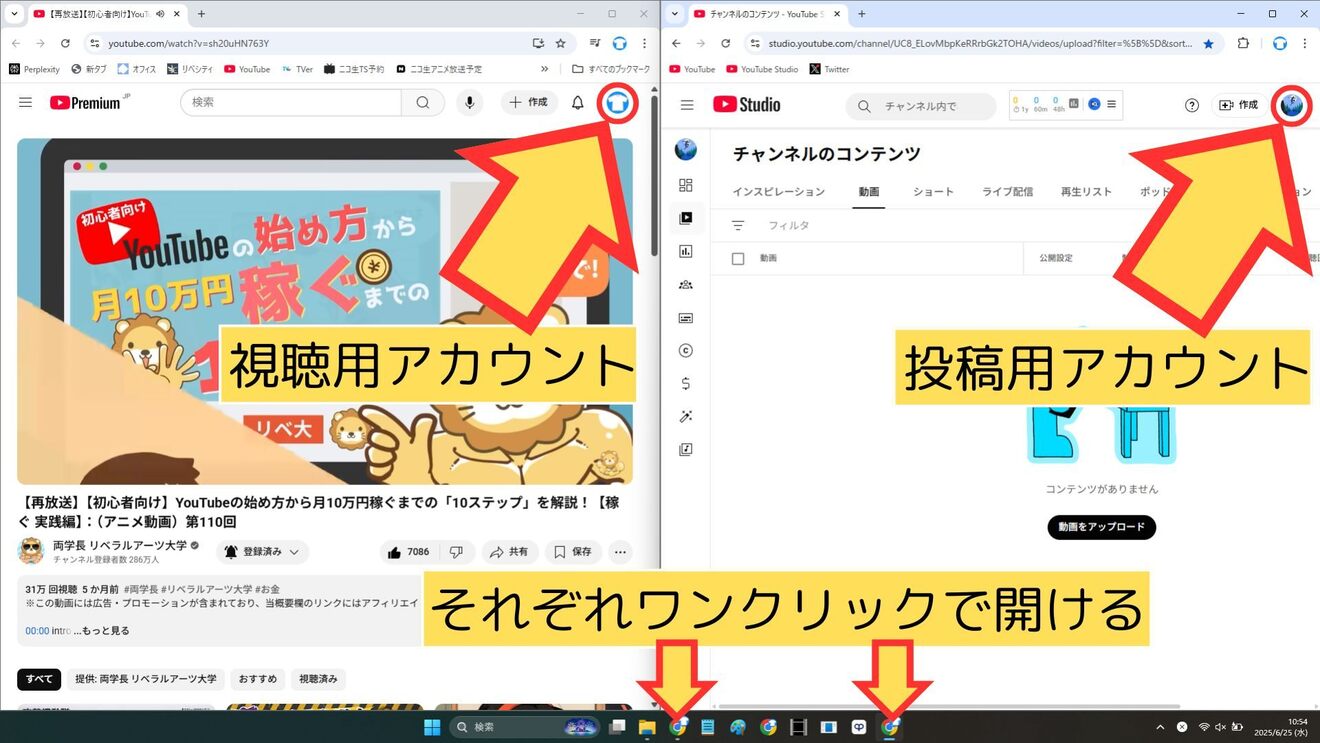Click the 共有 share button

click(x=510, y=552)
